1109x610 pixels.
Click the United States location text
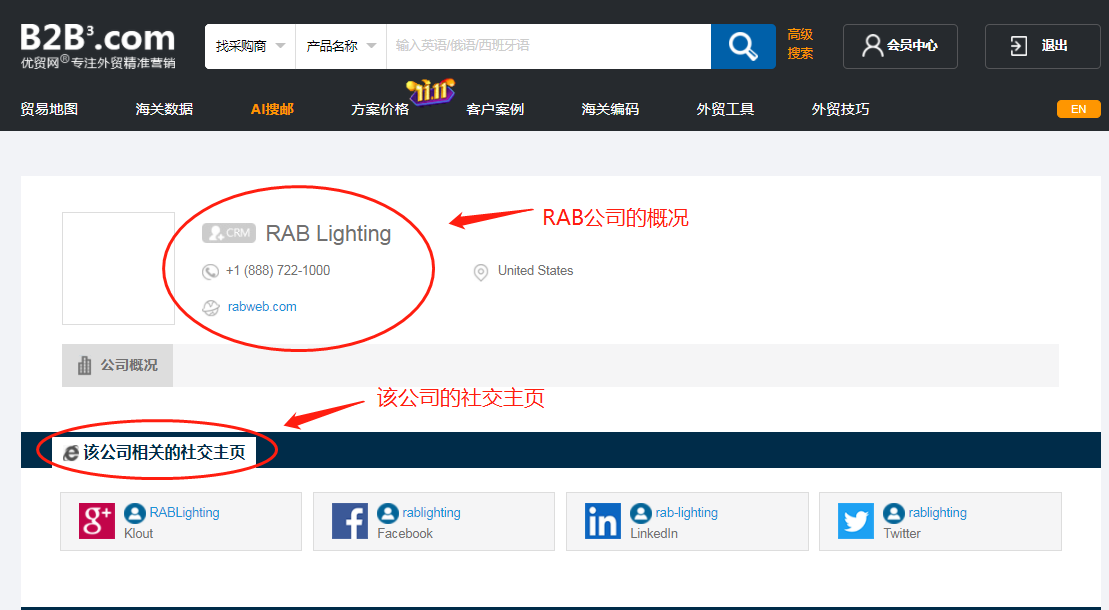pyautogui.click(x=535, y=270)
